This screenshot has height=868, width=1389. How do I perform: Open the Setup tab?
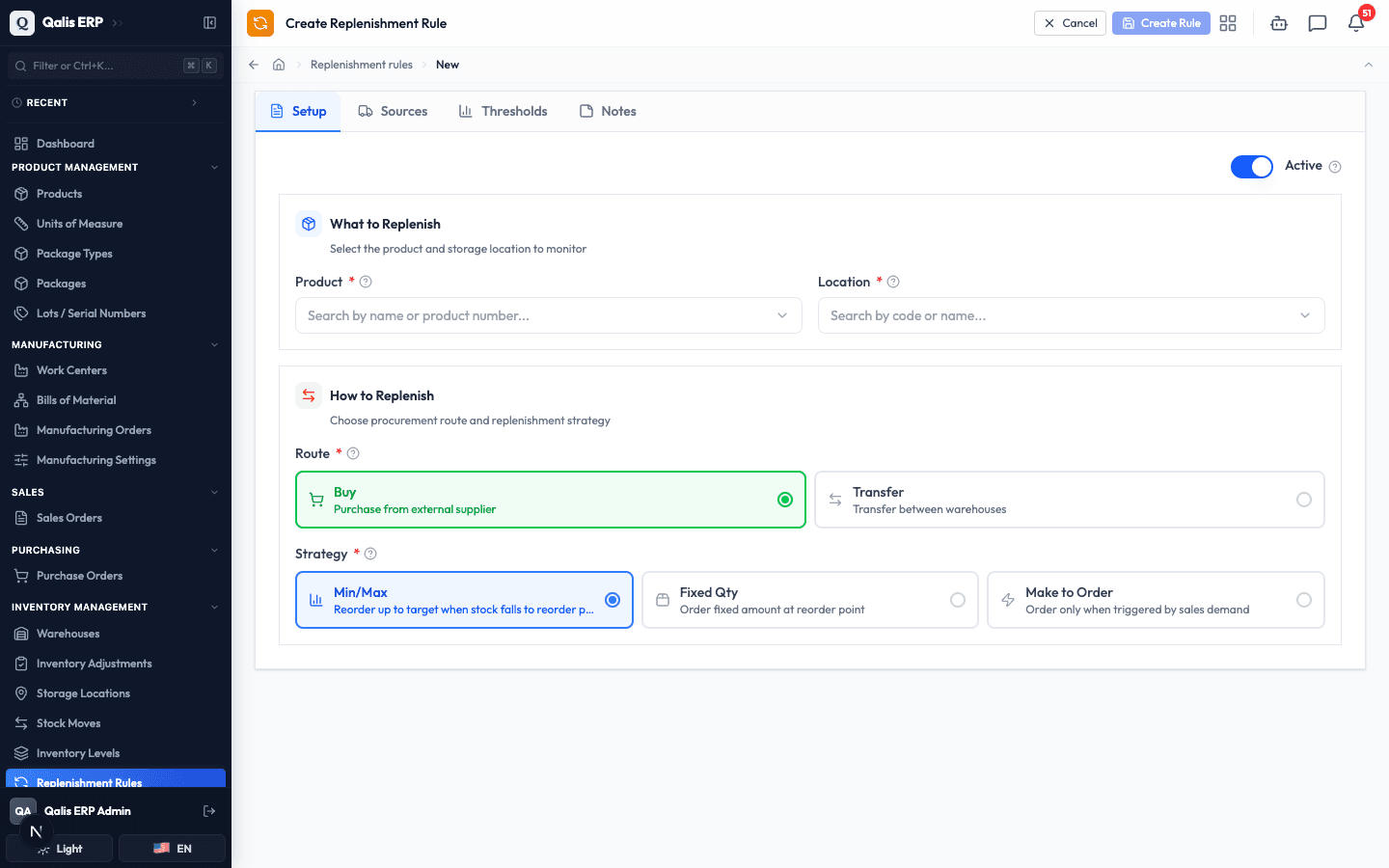click(298, 111)
